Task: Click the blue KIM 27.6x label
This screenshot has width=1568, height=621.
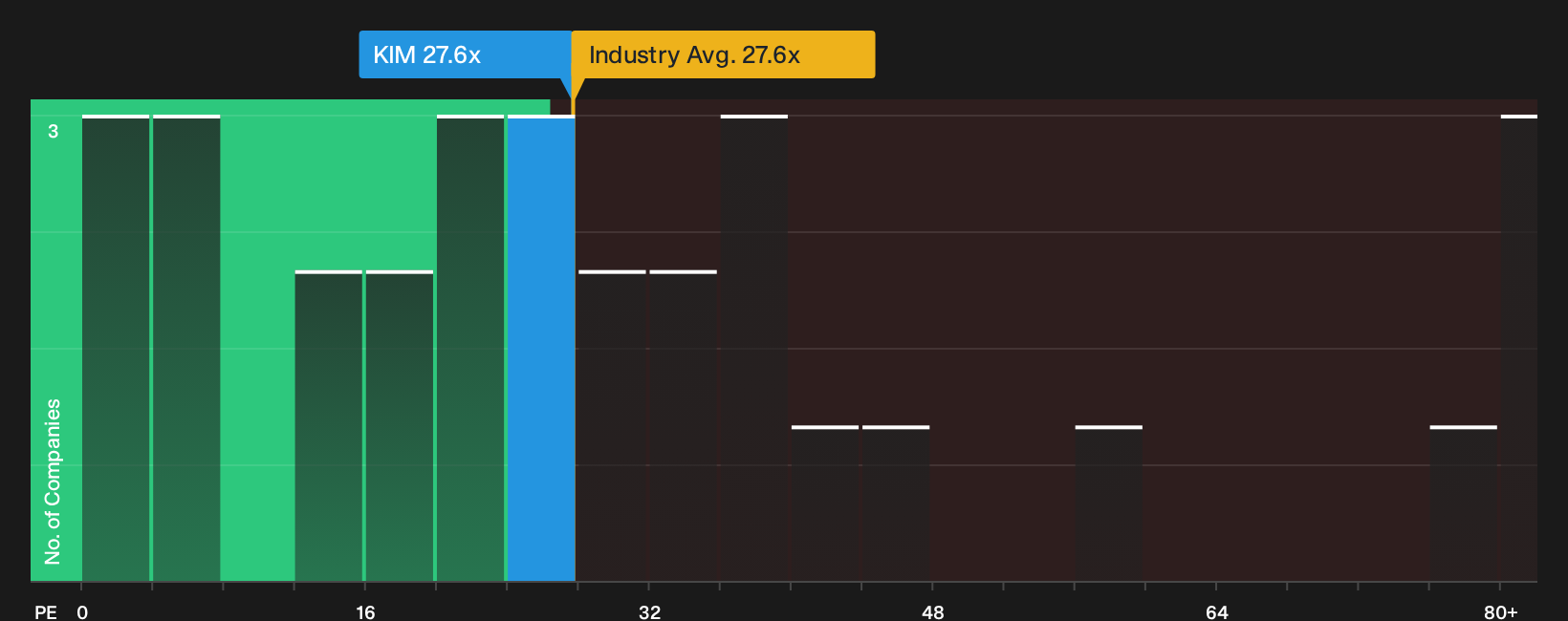Action: click(466, 54)
